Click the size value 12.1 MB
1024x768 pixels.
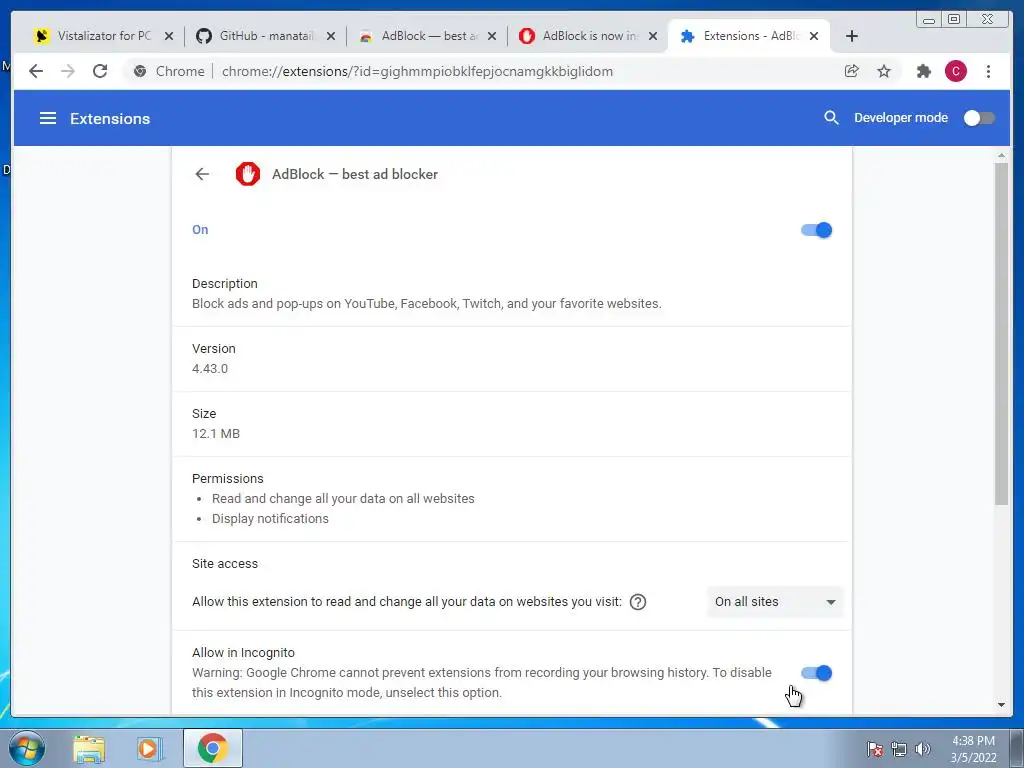click(x=216, y=434)
